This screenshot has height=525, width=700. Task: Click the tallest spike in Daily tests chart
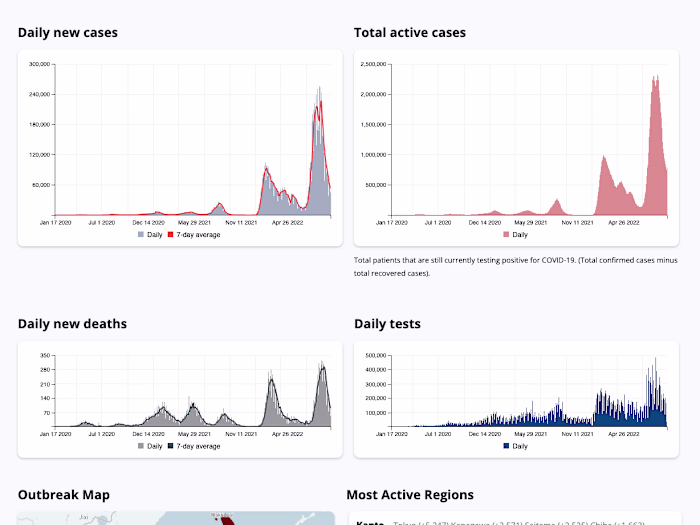[x=655, y=359]
